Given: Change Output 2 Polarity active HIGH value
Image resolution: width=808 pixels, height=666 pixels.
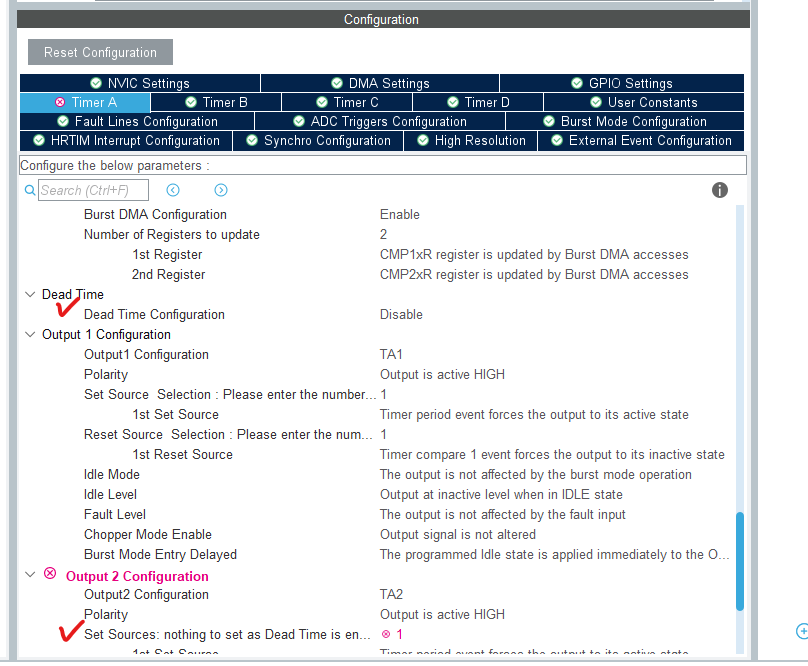Looking at the screenshot, I should [443, 614].
